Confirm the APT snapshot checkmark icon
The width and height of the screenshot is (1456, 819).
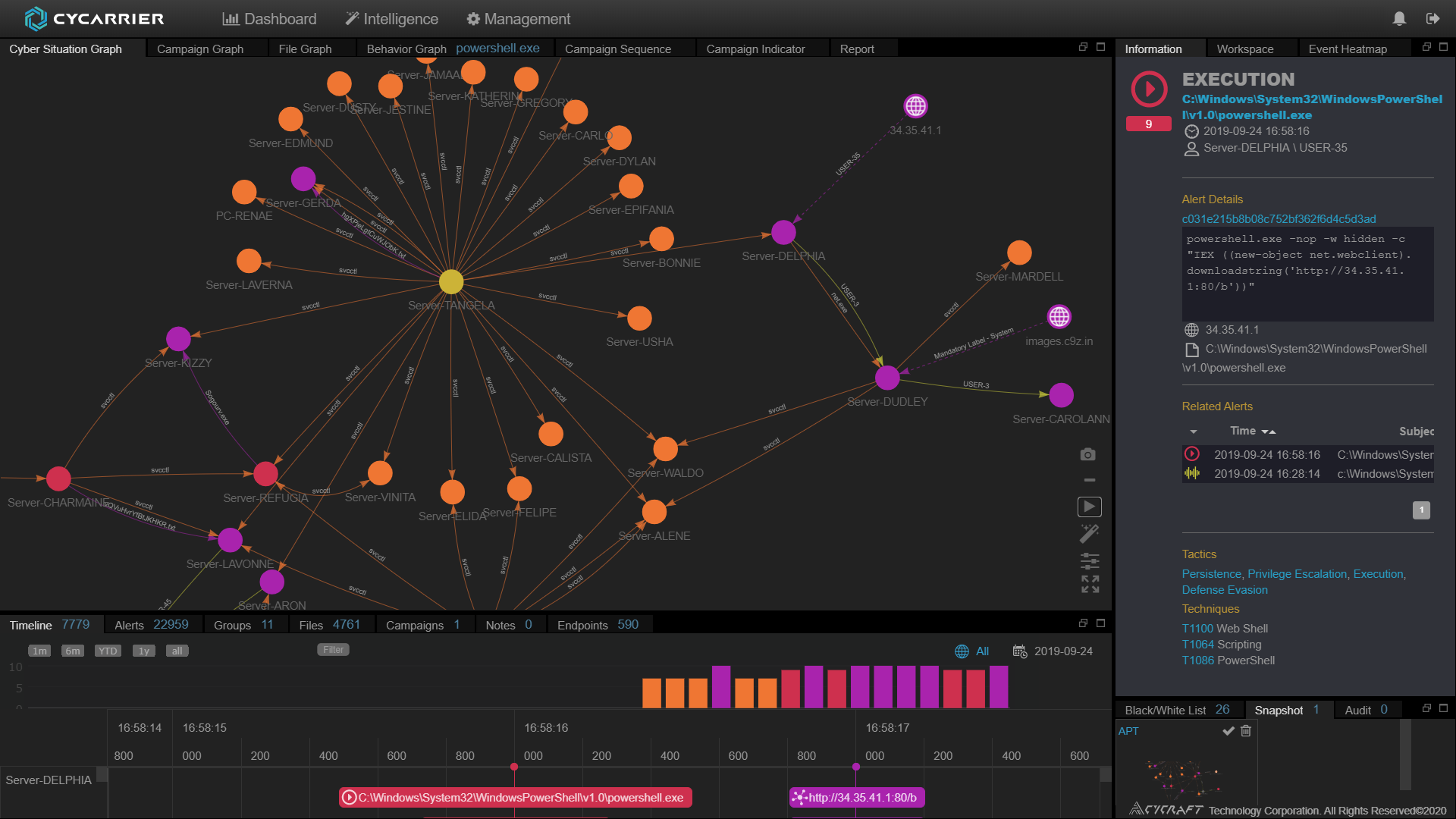pyautogui.click(x=1228, y=731)
